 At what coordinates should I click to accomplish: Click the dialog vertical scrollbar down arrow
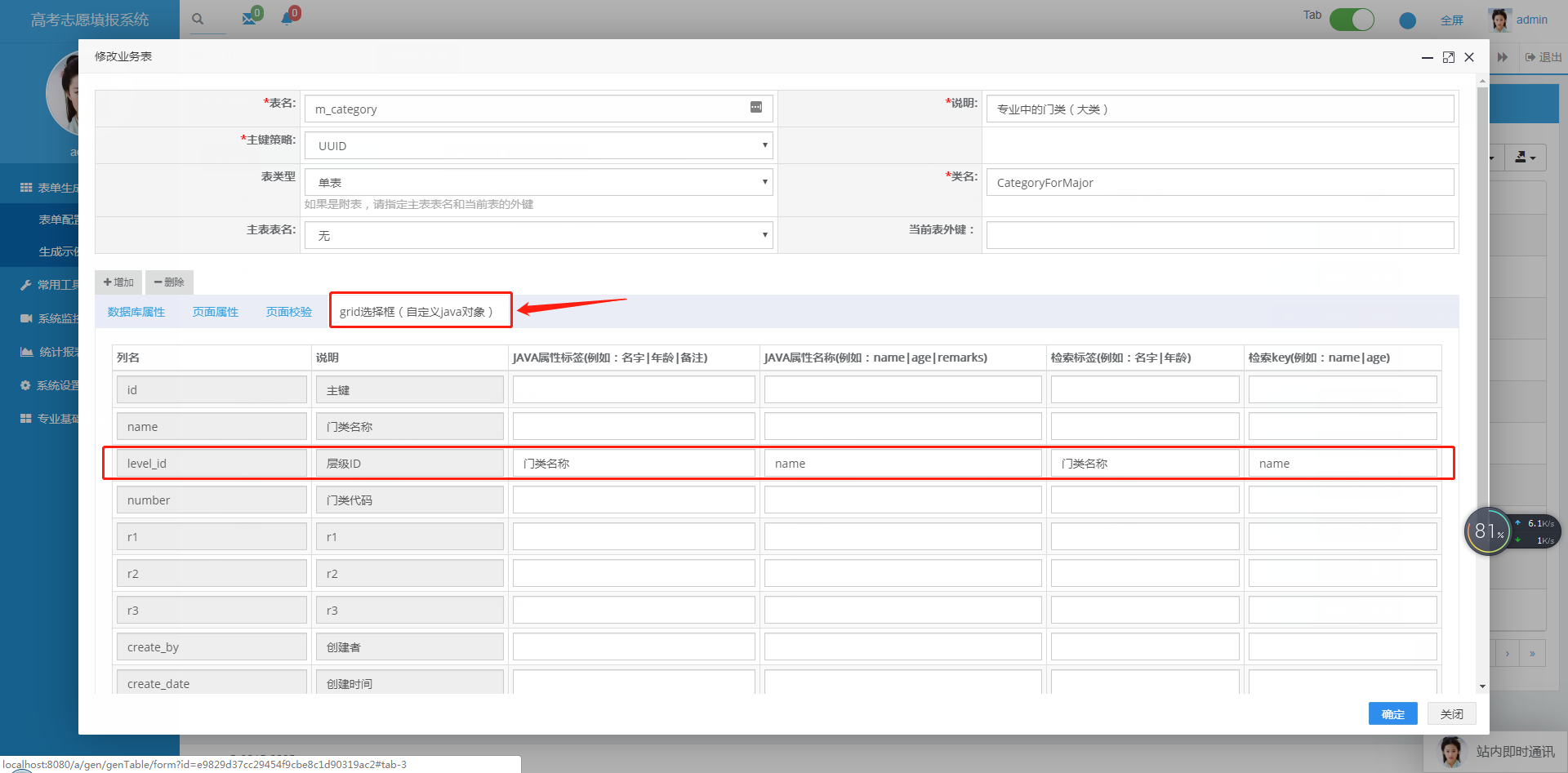coord(1482,686)
